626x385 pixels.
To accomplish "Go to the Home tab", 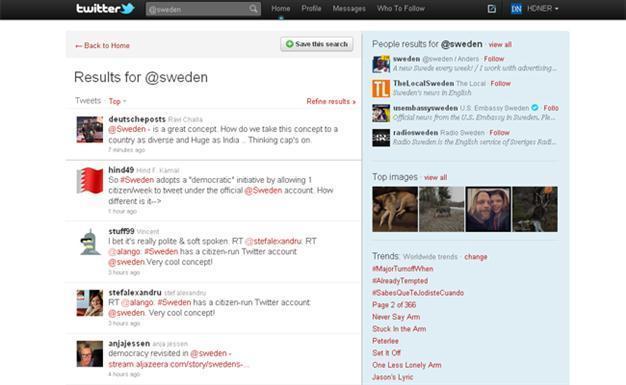I will tap(281, 8).
